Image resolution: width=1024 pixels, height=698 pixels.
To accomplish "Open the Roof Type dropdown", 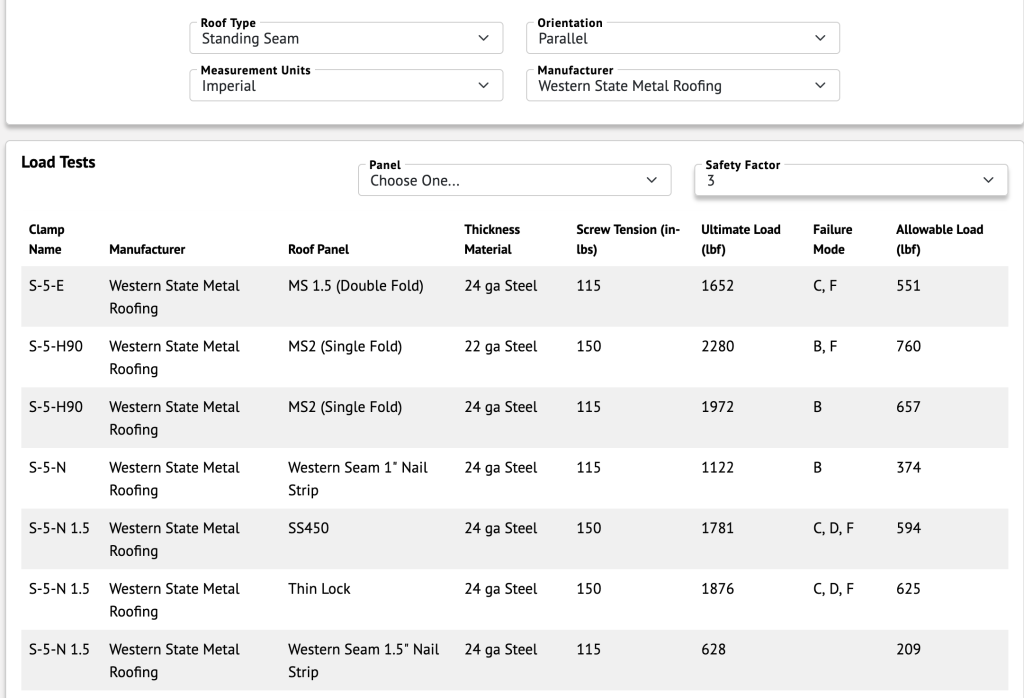I will click(345, 38).
